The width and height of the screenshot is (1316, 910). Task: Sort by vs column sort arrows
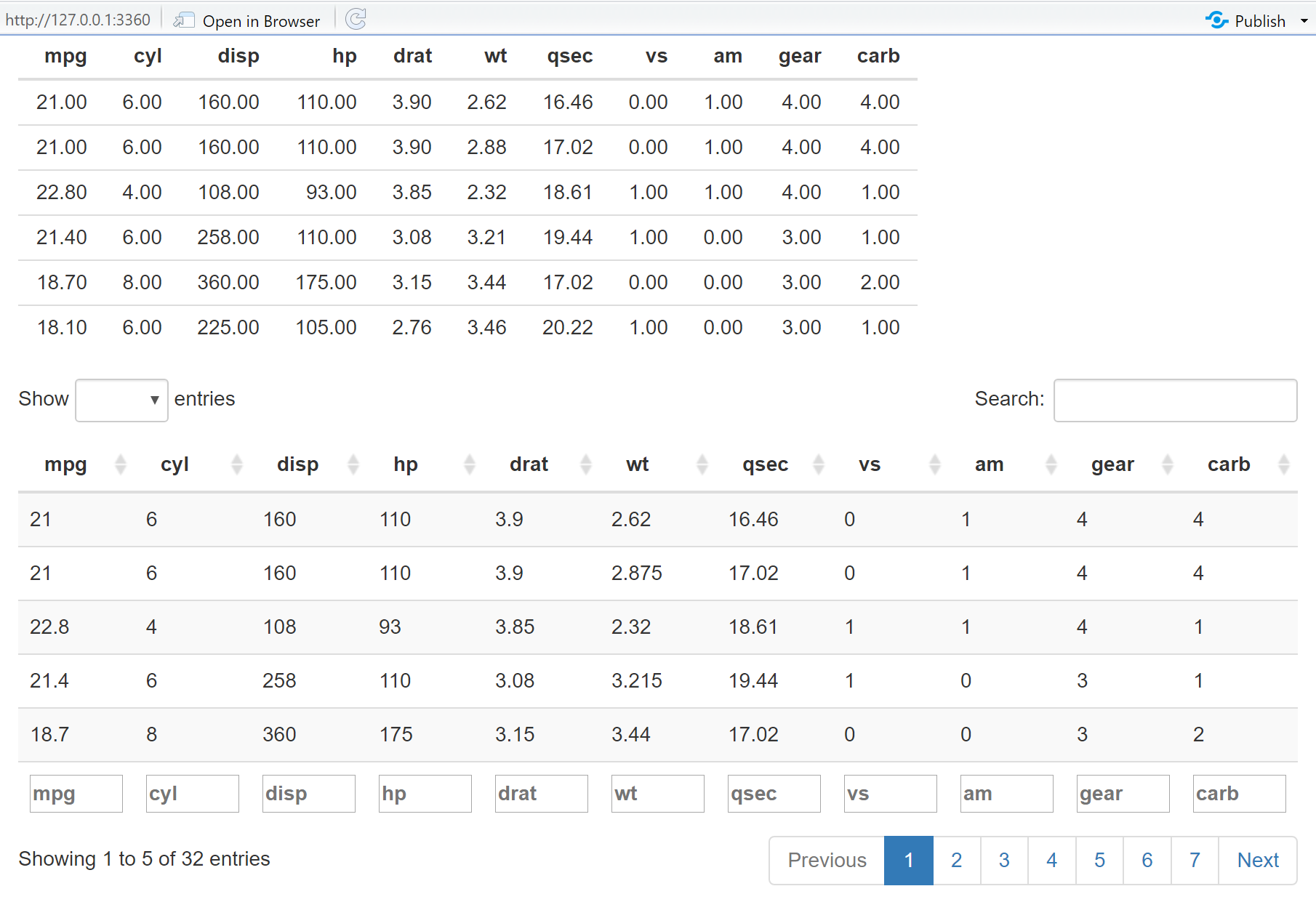click(935, 464)
